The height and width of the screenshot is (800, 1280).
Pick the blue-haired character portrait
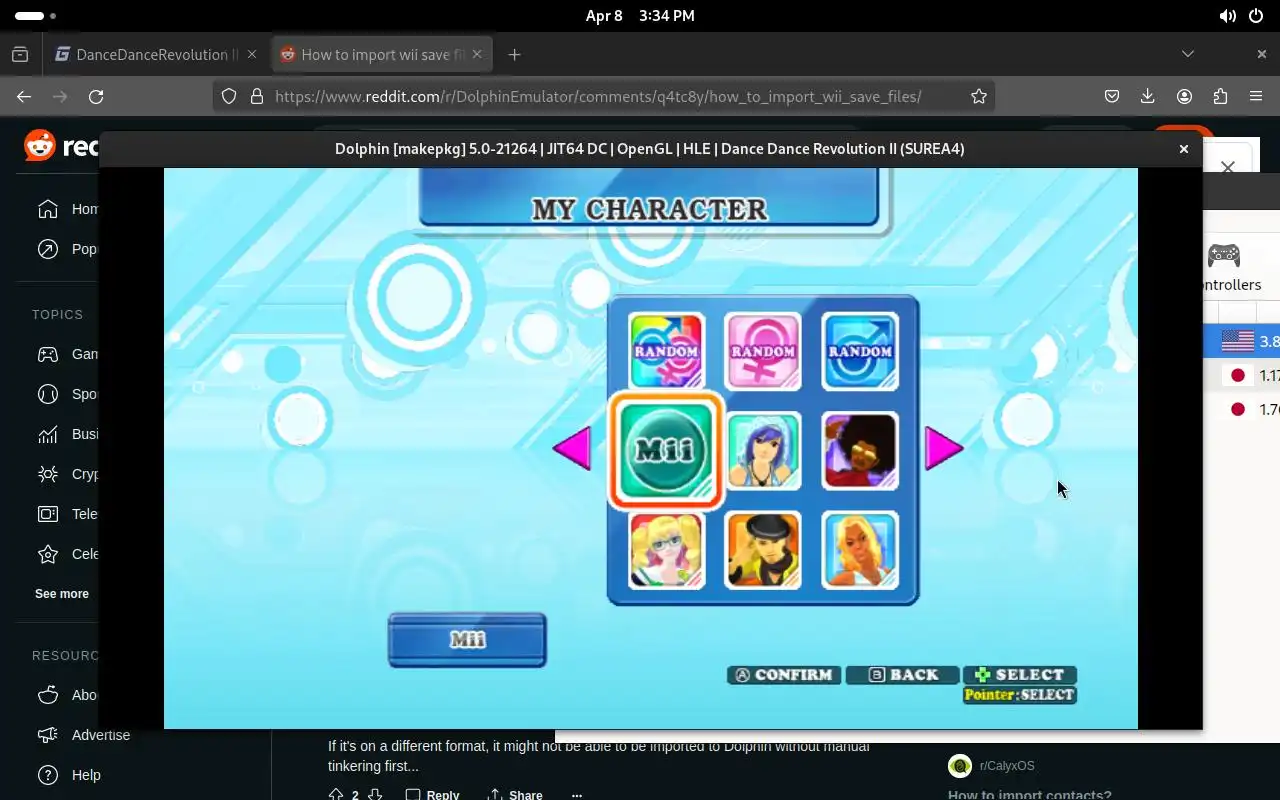point(764,450)
